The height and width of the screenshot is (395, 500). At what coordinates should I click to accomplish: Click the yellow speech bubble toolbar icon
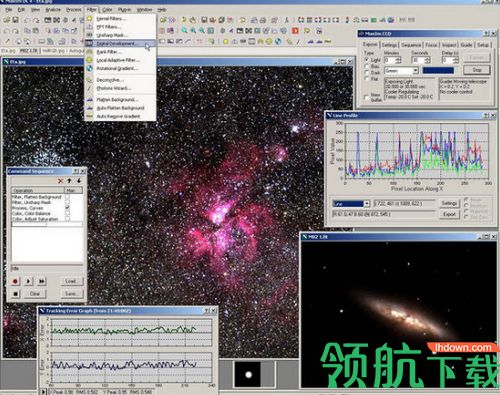click(307, 31)
